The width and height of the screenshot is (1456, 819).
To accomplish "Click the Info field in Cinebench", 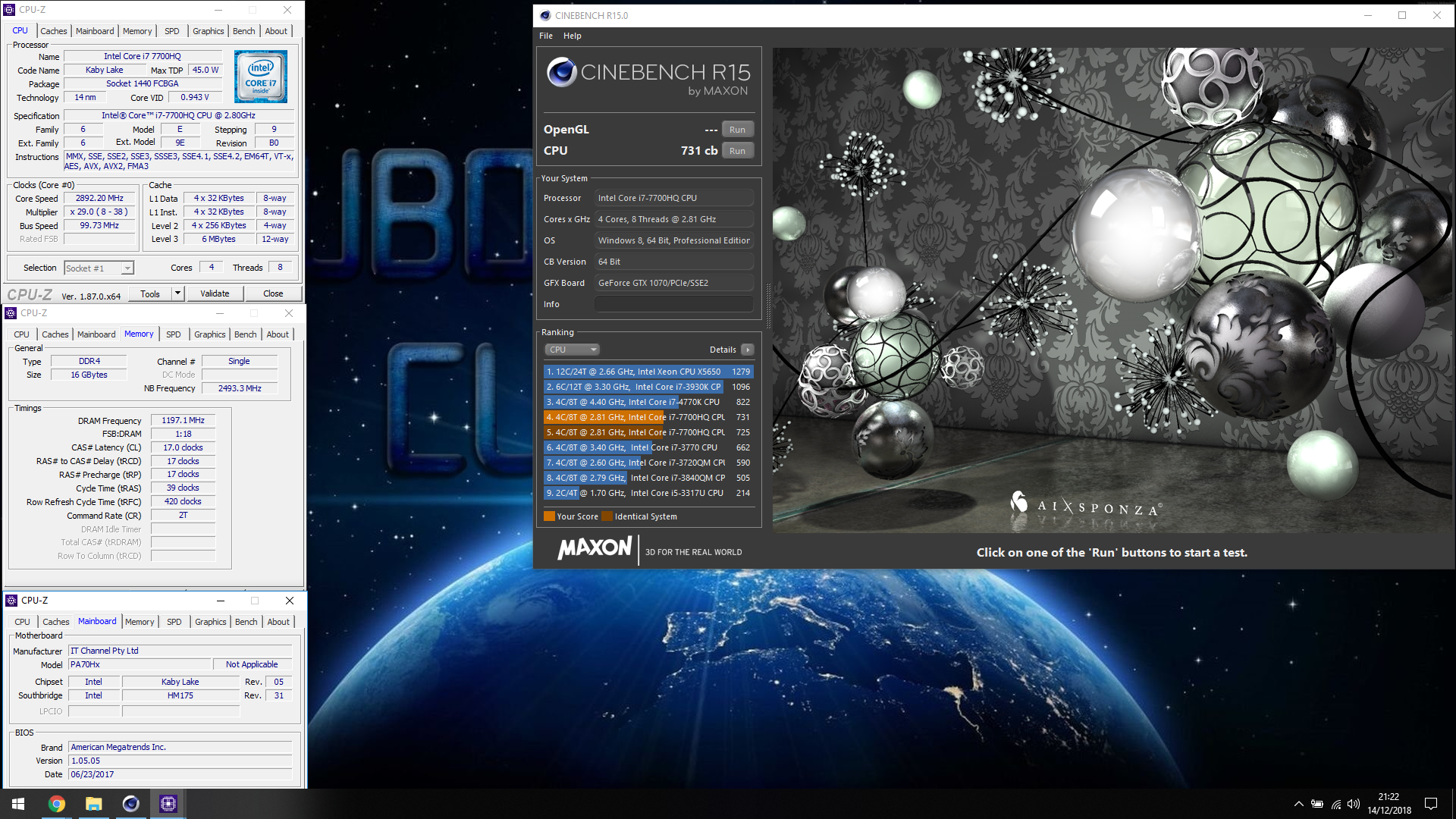I will (x=674, y=304).
